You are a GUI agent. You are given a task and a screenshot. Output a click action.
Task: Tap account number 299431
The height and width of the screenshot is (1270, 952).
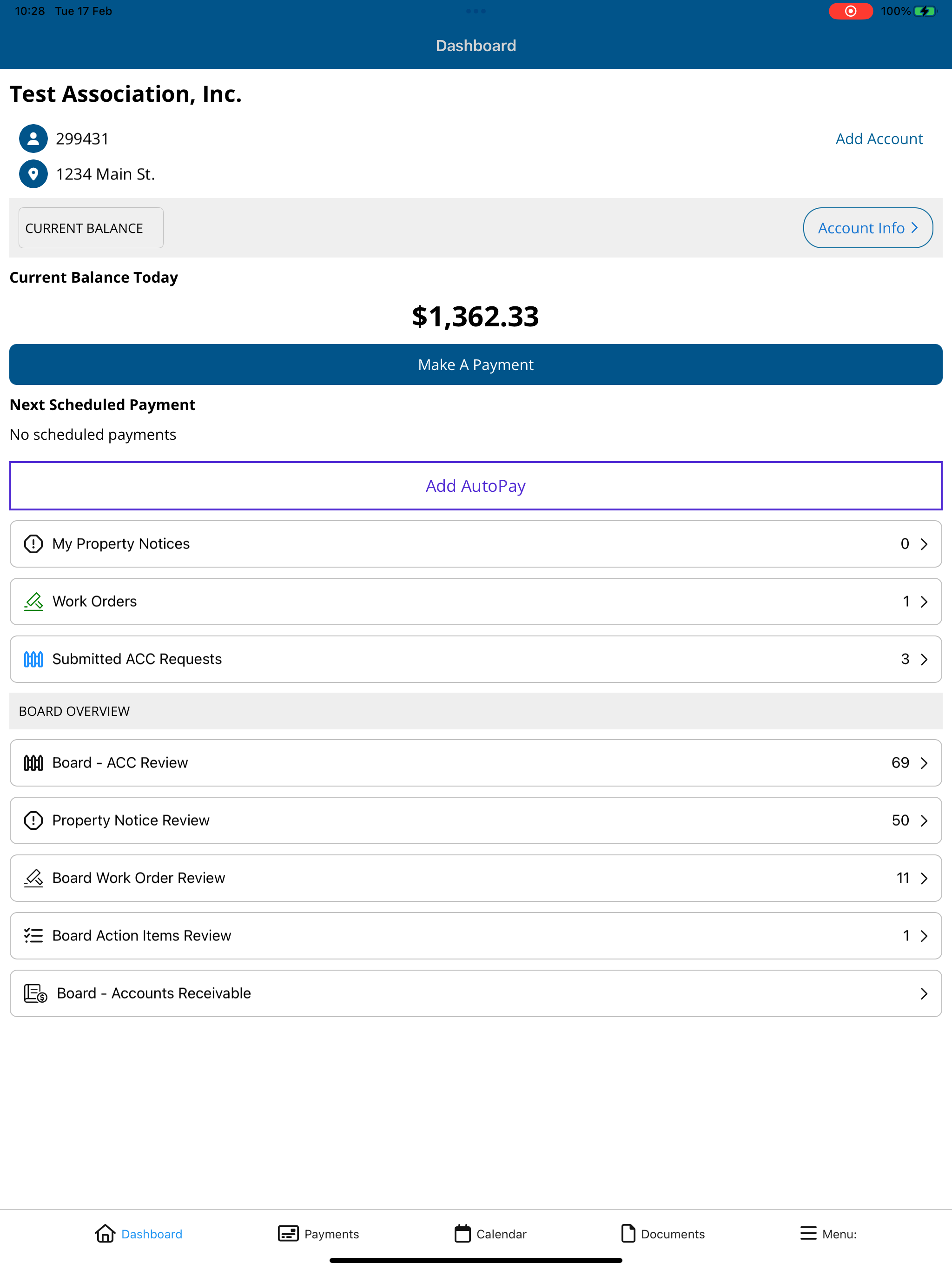(82, 139)
